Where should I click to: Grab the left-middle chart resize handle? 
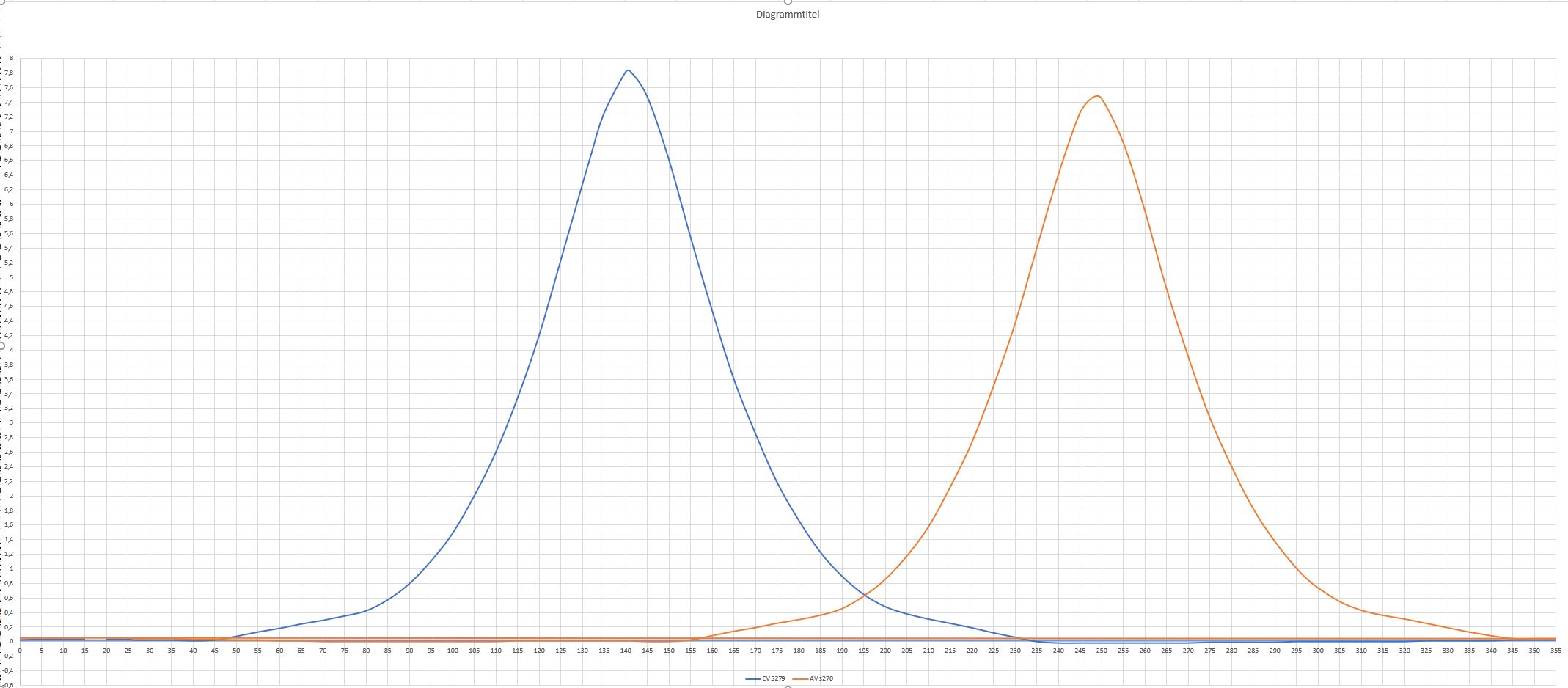pos(1,345)
